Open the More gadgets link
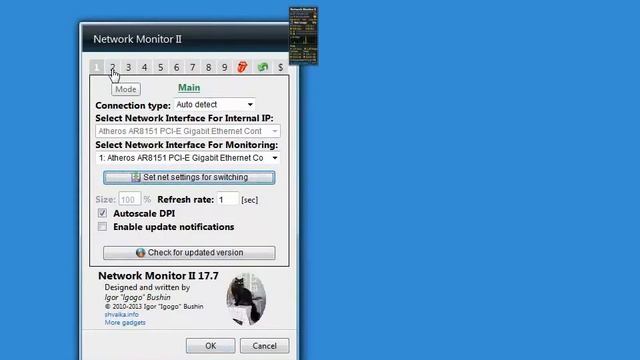Viewport: 640px width, 360px height. [125, 322]
